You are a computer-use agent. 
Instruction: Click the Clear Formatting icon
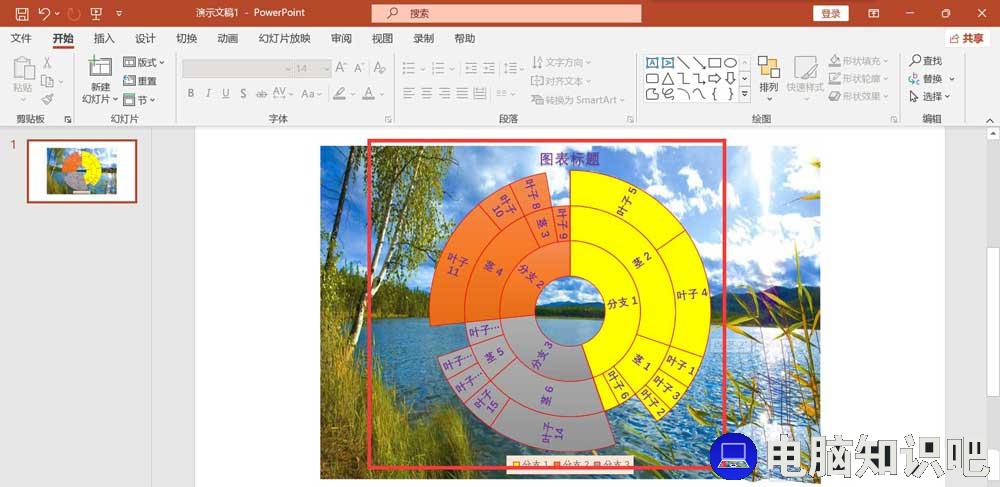pos(379,68)
